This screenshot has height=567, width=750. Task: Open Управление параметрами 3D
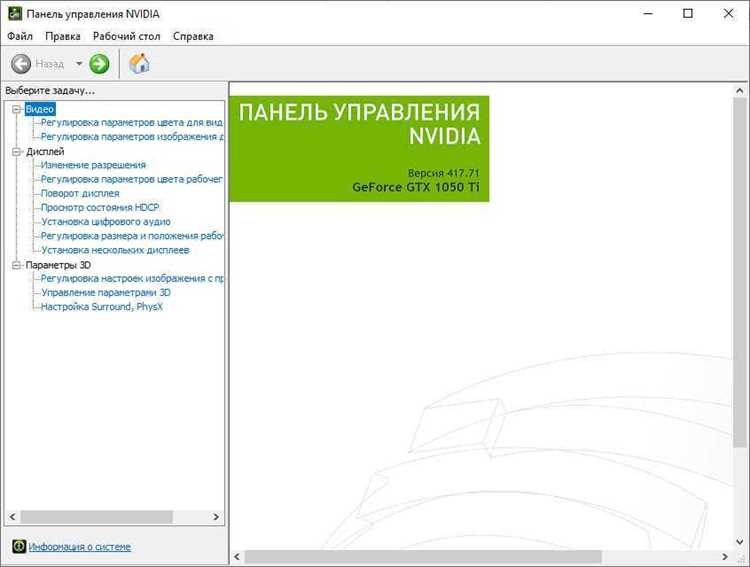pyautogui.click(x=106, y=292)
